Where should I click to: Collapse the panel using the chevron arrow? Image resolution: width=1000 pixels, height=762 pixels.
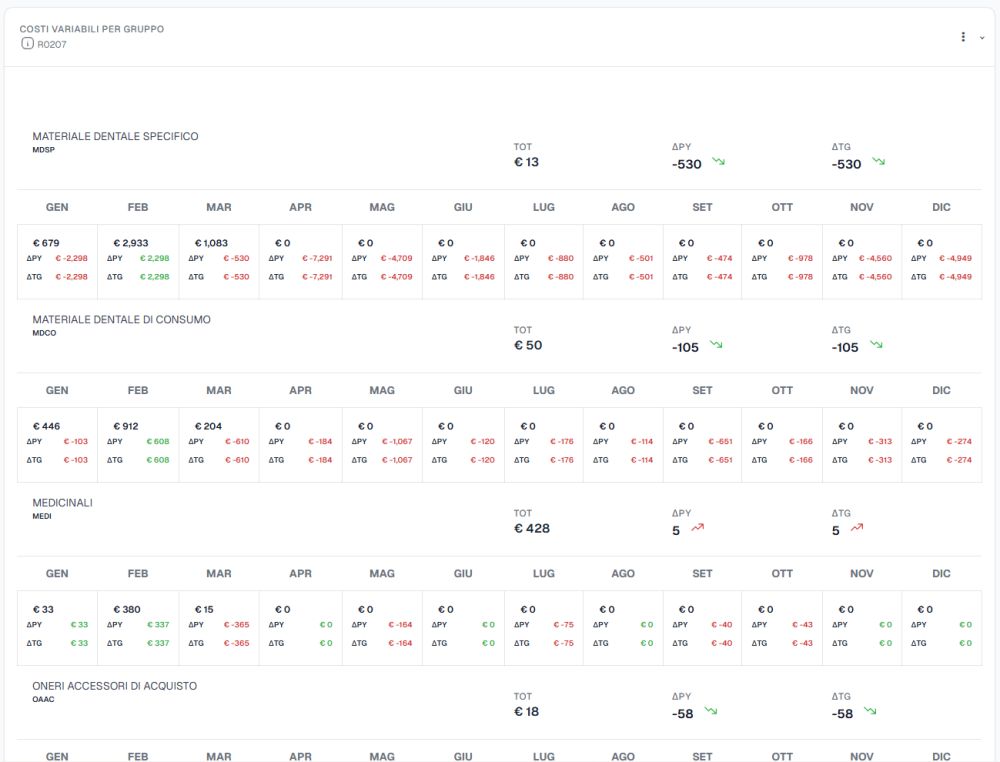pyautogui.click(x=982, y=38)
